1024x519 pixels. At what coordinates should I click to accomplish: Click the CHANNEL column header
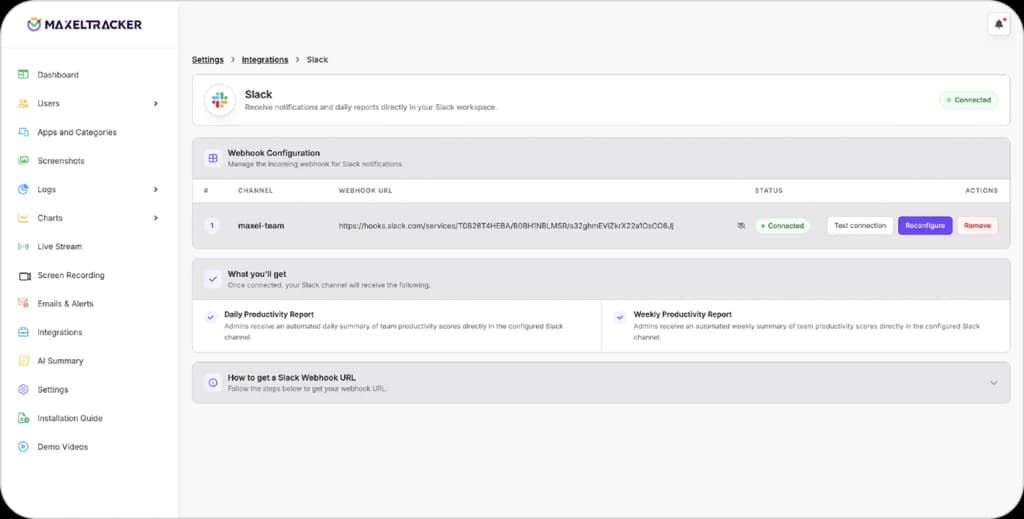pyautogui.click(x=255, y=191)
